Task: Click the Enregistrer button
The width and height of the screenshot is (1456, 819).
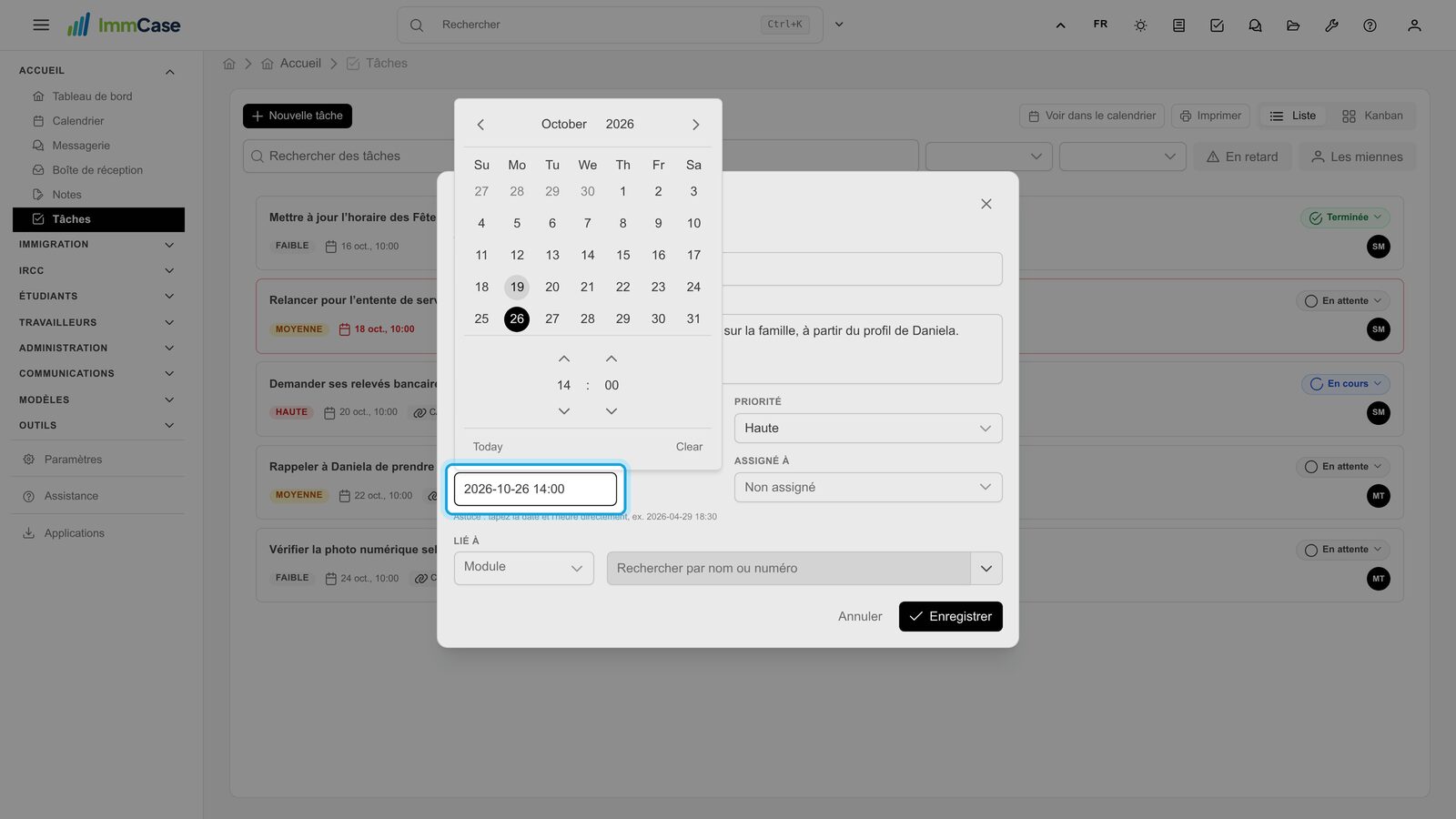Action: (951, 617)
